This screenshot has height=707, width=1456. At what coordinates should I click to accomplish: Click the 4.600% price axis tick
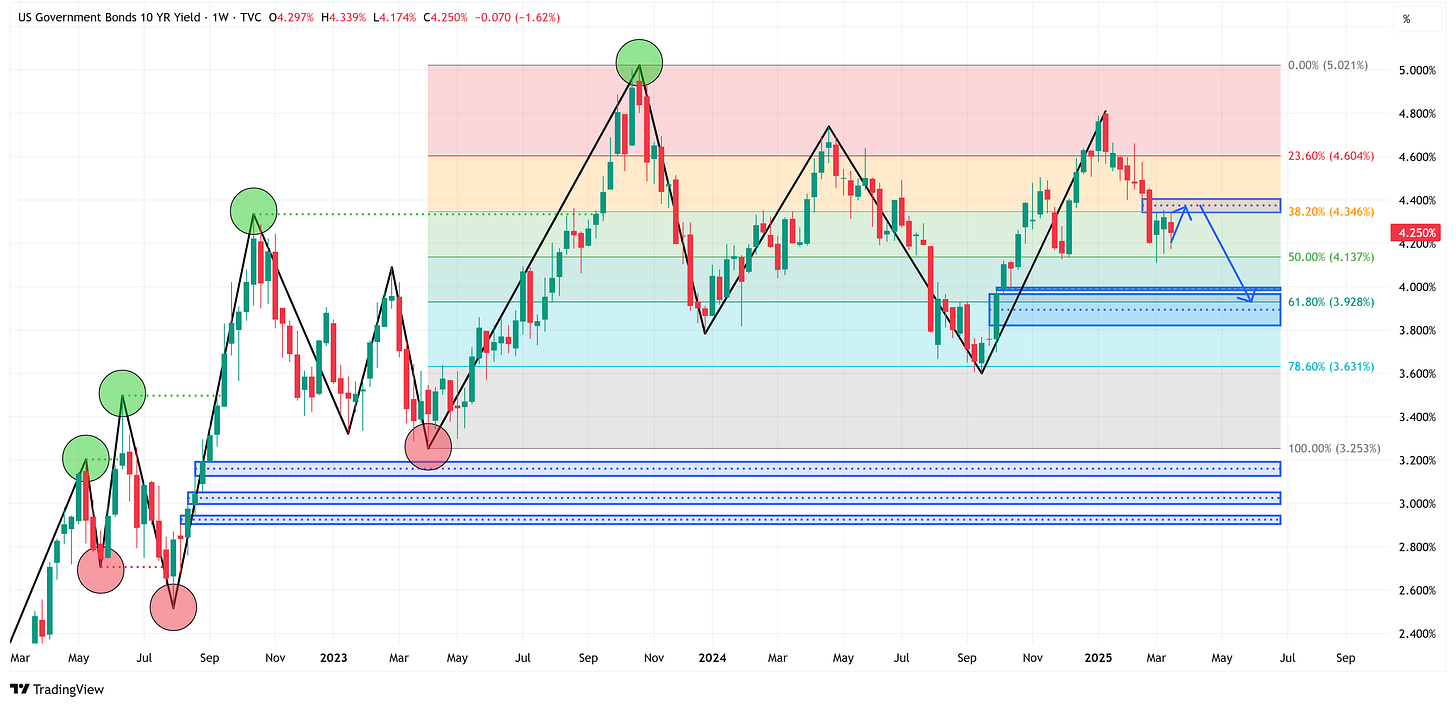pos(1419,157)
